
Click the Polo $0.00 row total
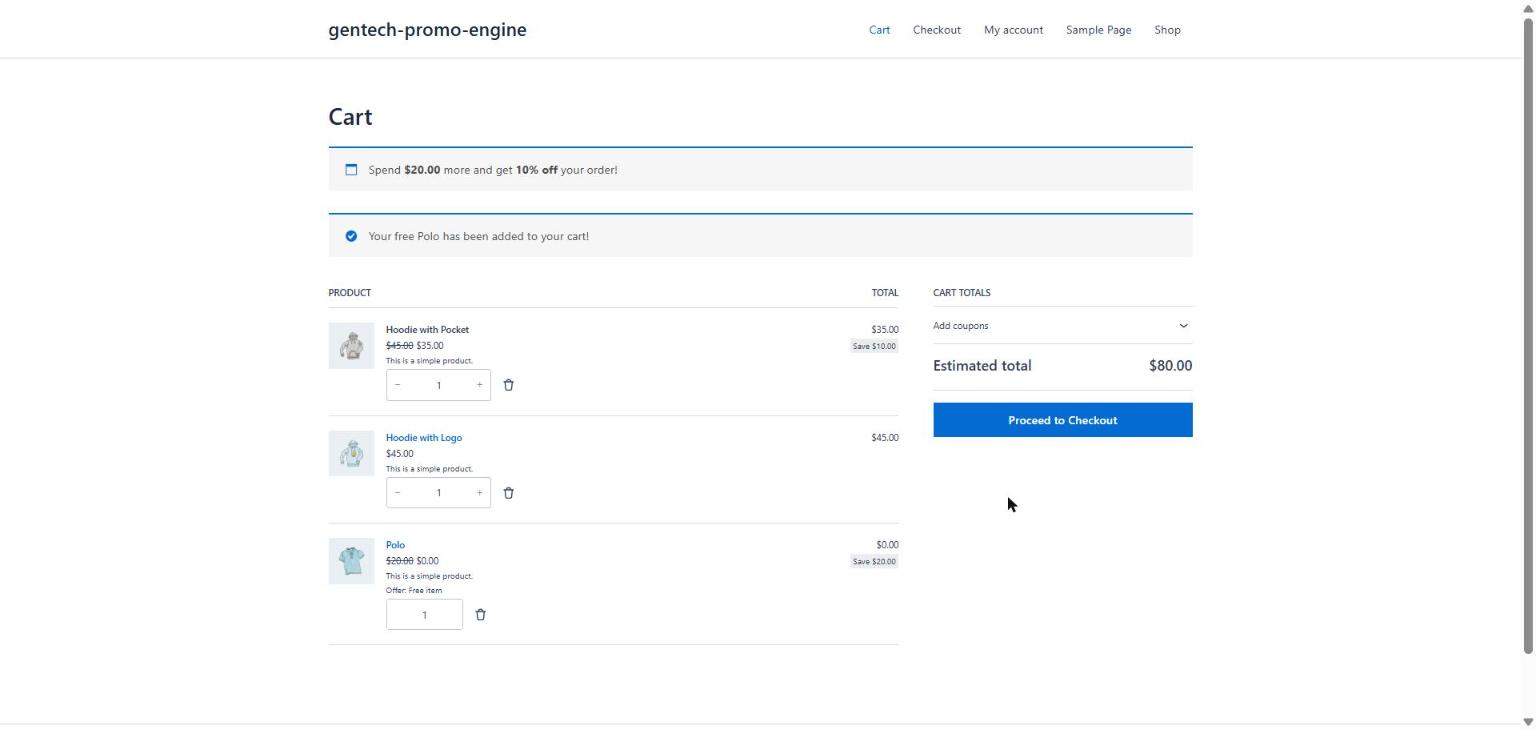[x=887, y=545]
